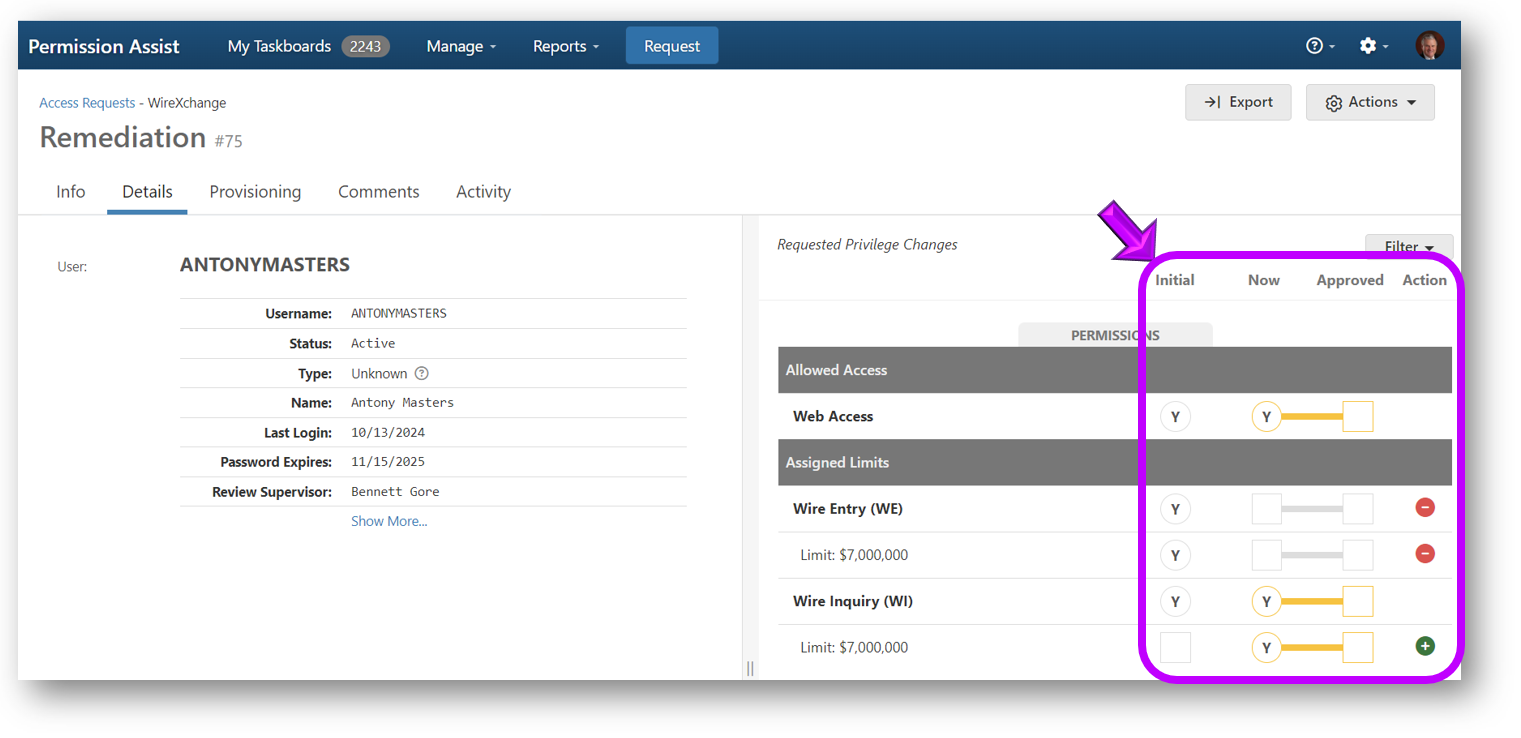Click the Initial Y circle for Web Access
The height and width of the screenshot is (738, 1521).
[1175, 416]
